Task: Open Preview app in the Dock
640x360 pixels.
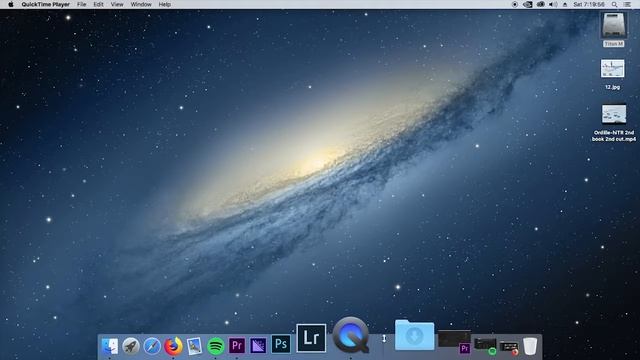Action: coord(194,346)
